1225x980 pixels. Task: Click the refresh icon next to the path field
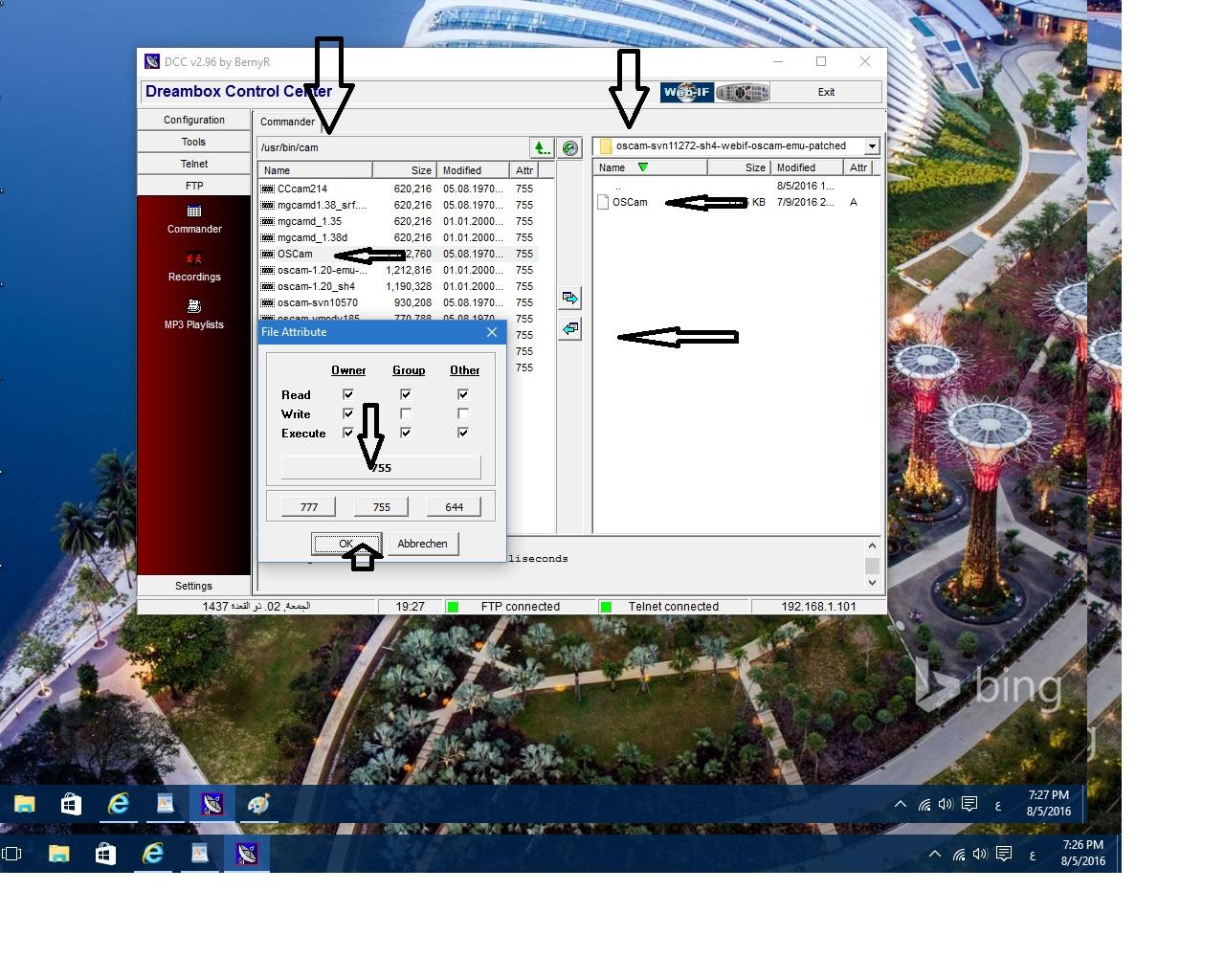coord(570,147)
